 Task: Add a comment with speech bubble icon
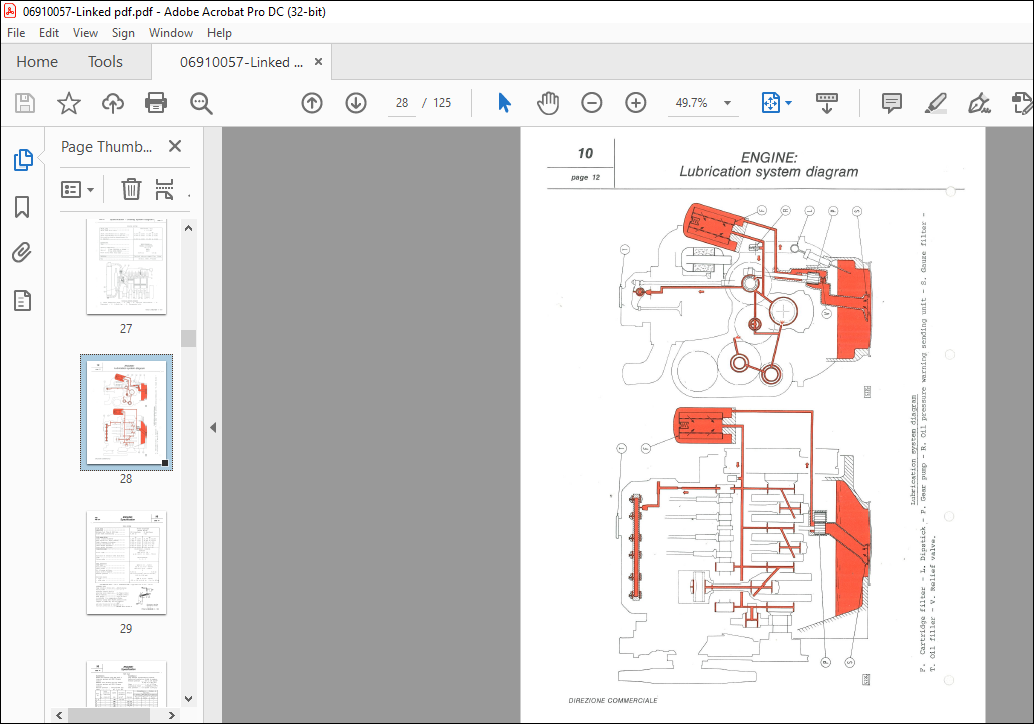(892, 103)
